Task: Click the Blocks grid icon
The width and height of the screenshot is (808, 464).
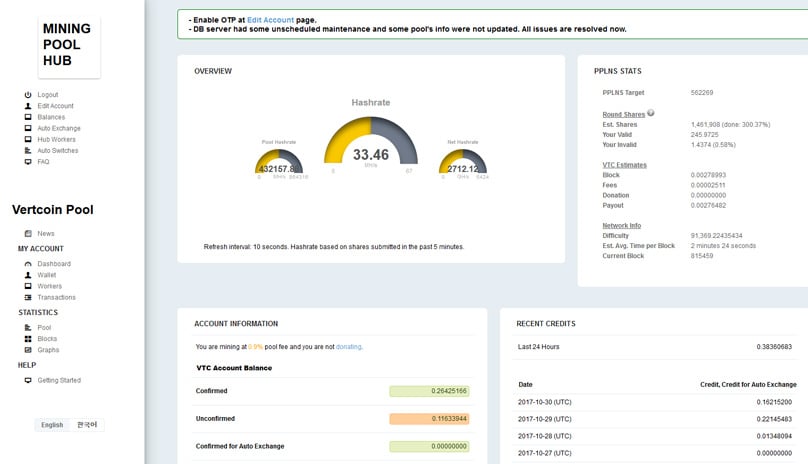Action: pyautogui.click(x=28, y=339)
